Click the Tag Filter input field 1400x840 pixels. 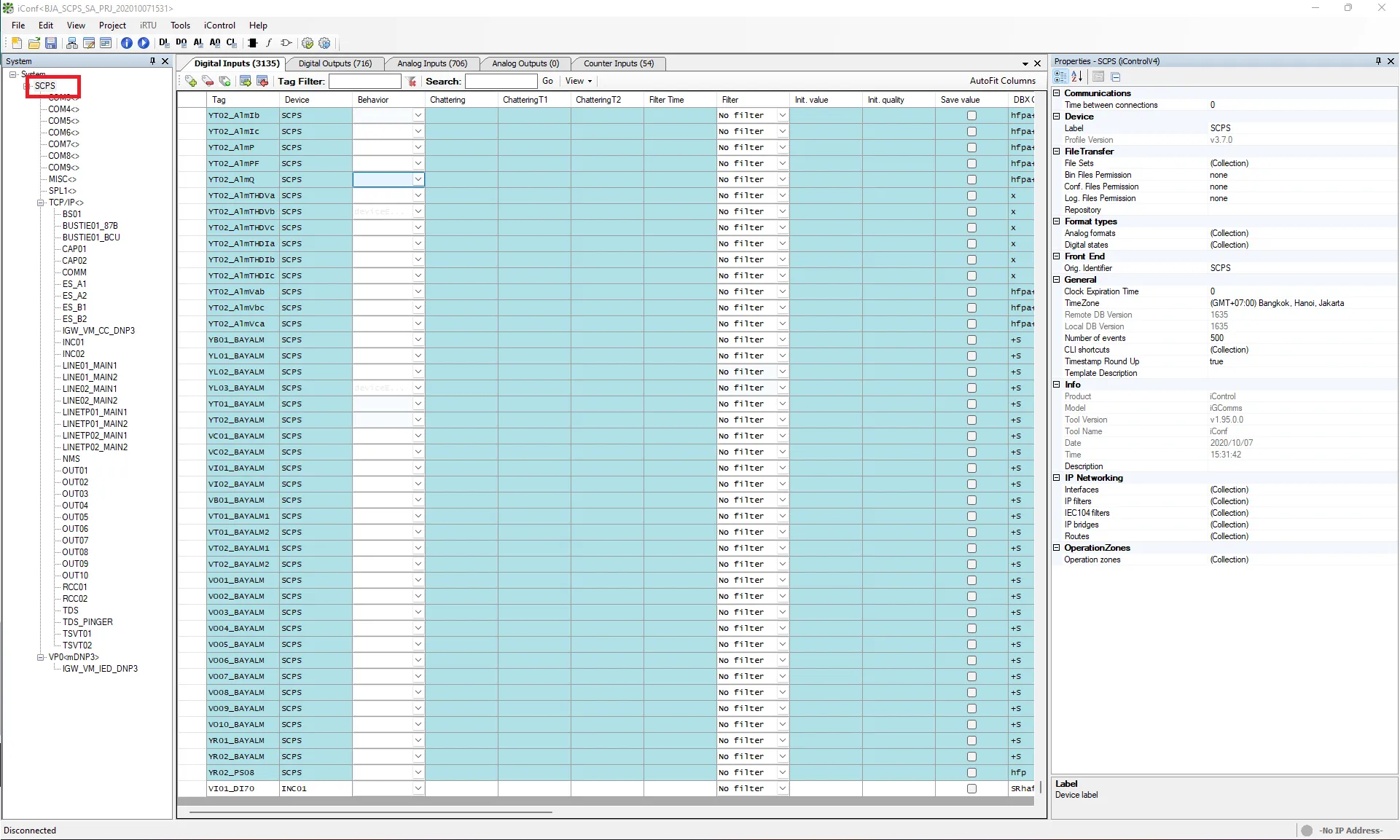coord(364,81)
